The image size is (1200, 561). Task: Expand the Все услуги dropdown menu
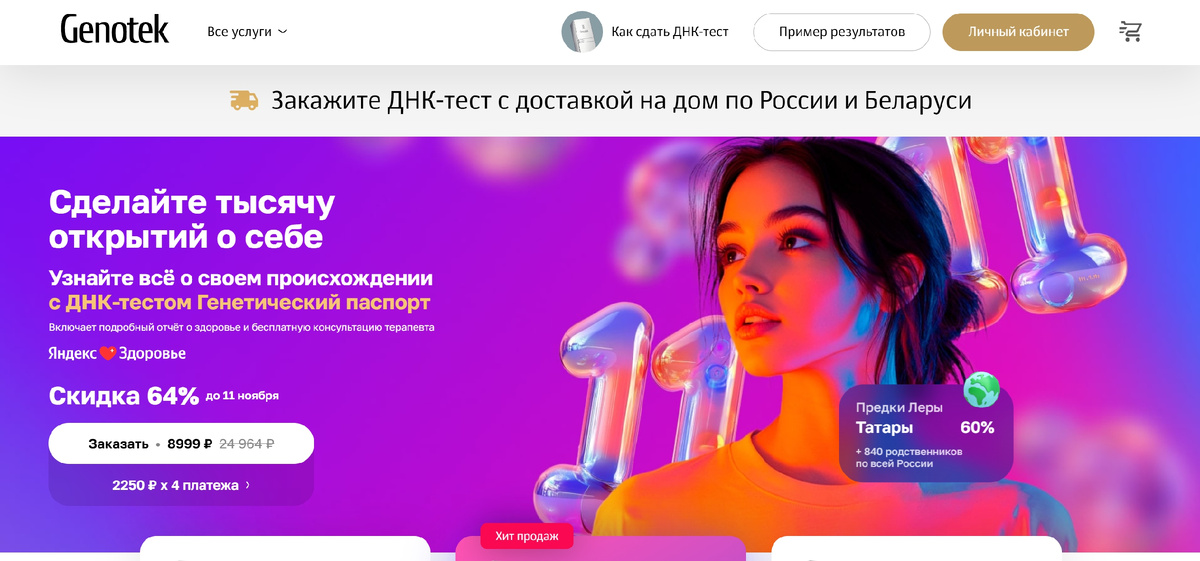(247, 32)
